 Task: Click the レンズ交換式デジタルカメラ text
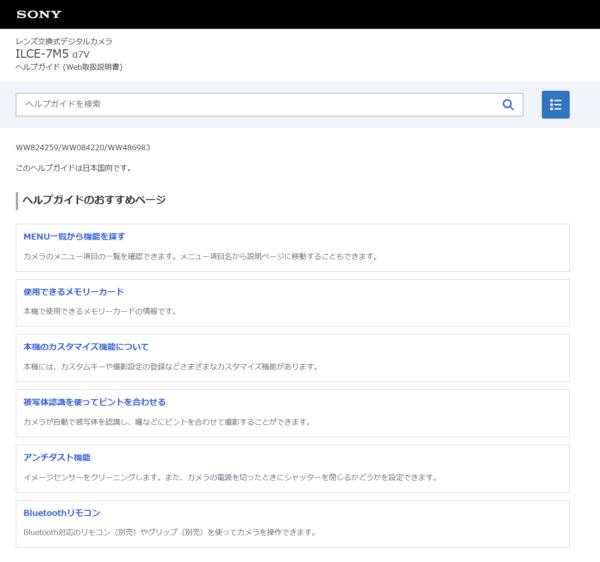point(64,41)
